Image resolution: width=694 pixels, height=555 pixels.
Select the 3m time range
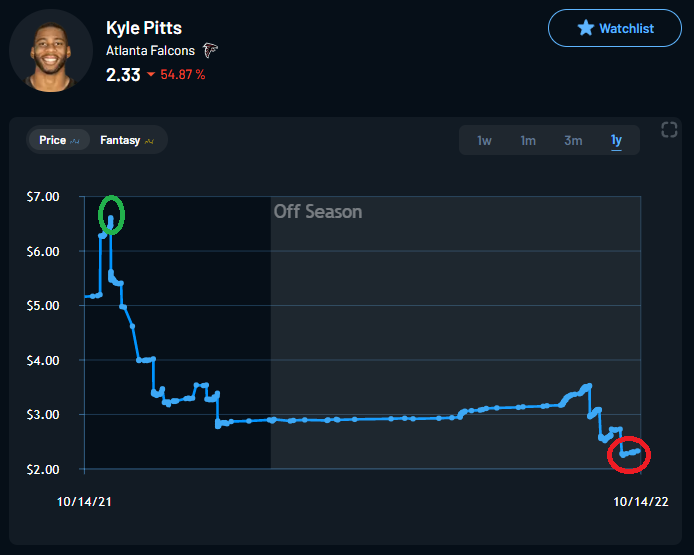tap(573, 140)
